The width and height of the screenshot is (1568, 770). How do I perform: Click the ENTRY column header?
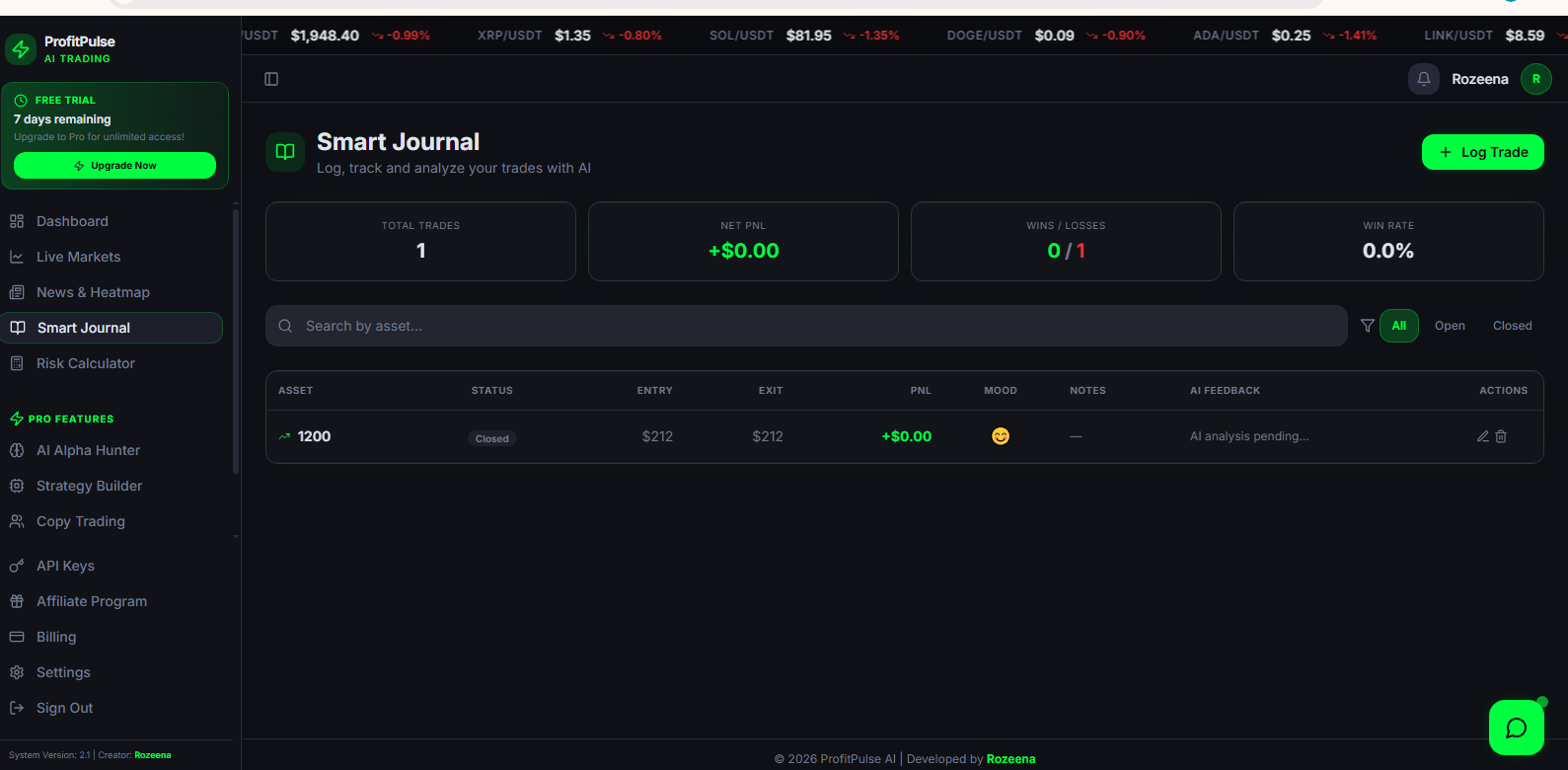(654, 391)
